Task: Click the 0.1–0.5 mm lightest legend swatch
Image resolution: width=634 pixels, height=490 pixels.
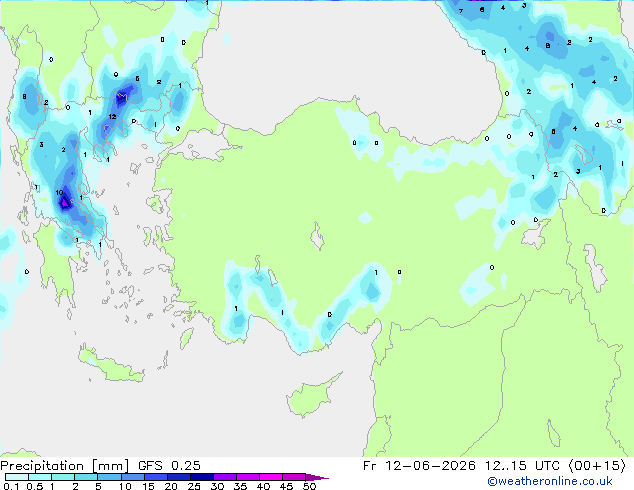Action: 17,477
